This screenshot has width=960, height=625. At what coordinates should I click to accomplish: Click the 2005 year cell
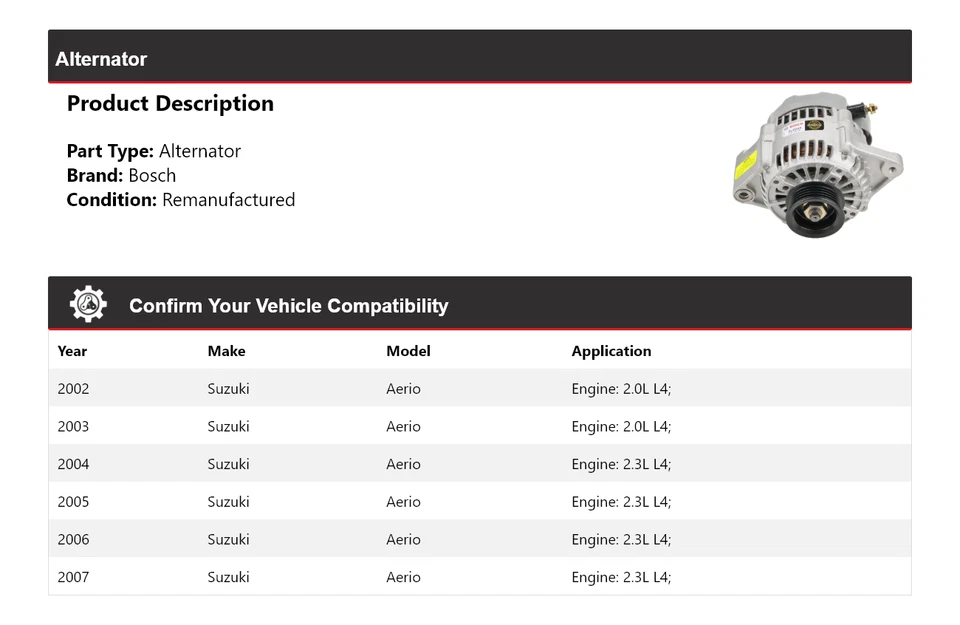click(73, 502)
